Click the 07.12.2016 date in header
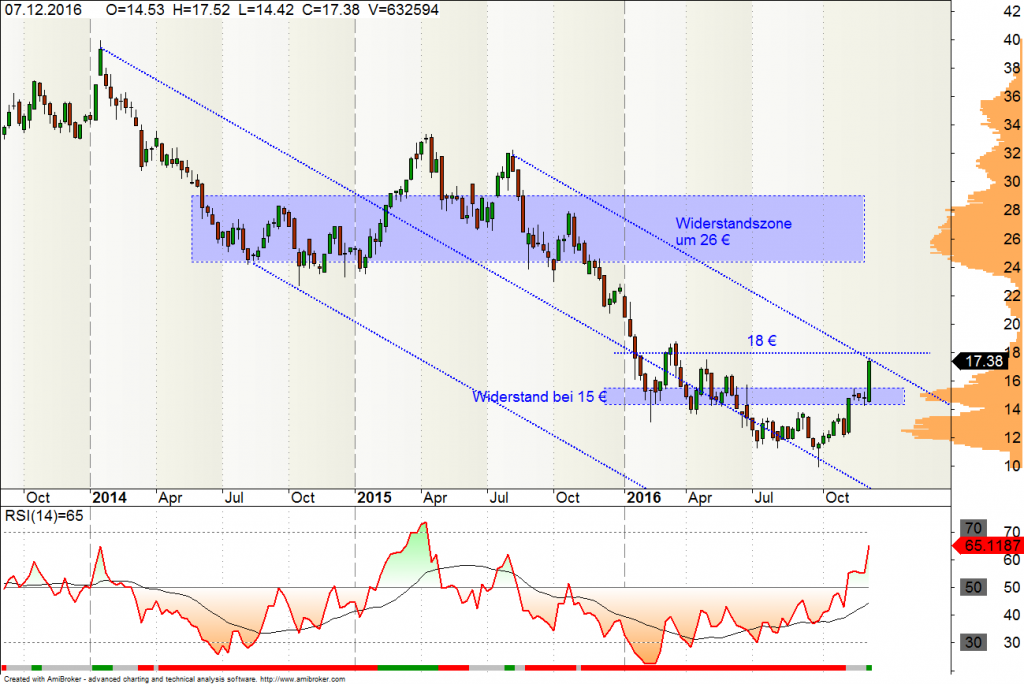This screenshot has height=684, width=1024. coord(41,9)
